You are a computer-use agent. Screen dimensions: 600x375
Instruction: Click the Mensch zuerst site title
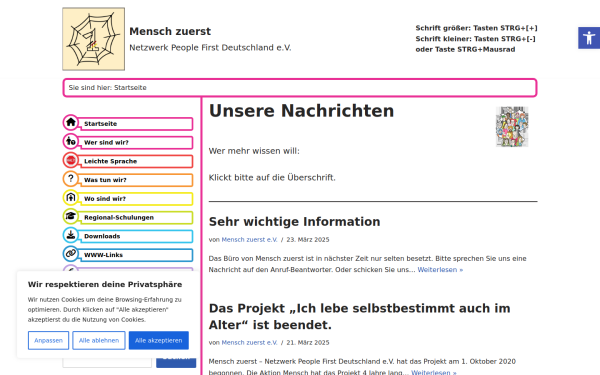170,31
